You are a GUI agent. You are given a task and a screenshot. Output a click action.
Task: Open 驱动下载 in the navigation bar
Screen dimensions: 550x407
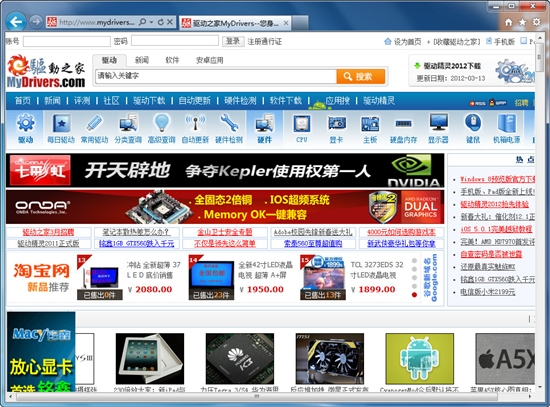coord(149,101)
